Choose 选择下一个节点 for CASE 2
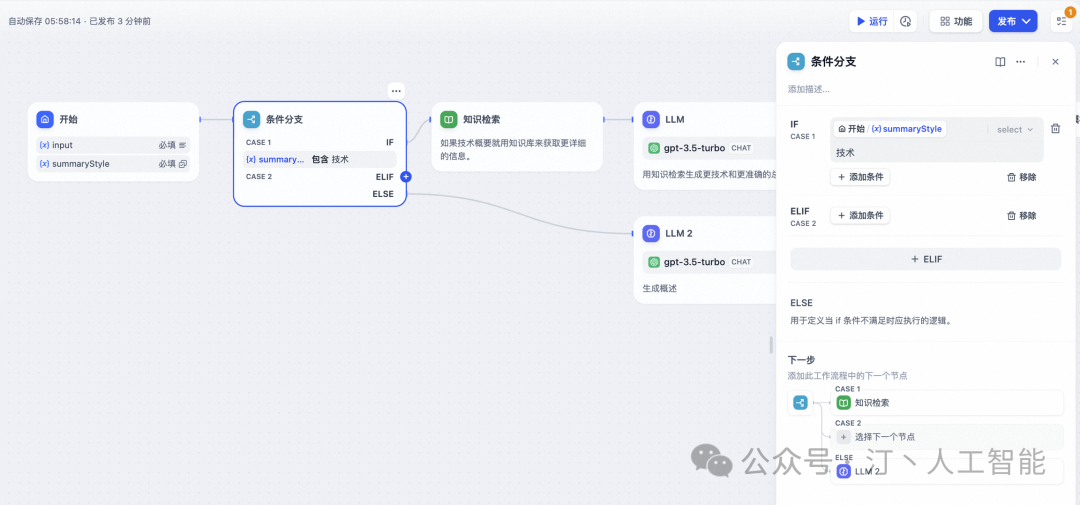 pos(946,437)
